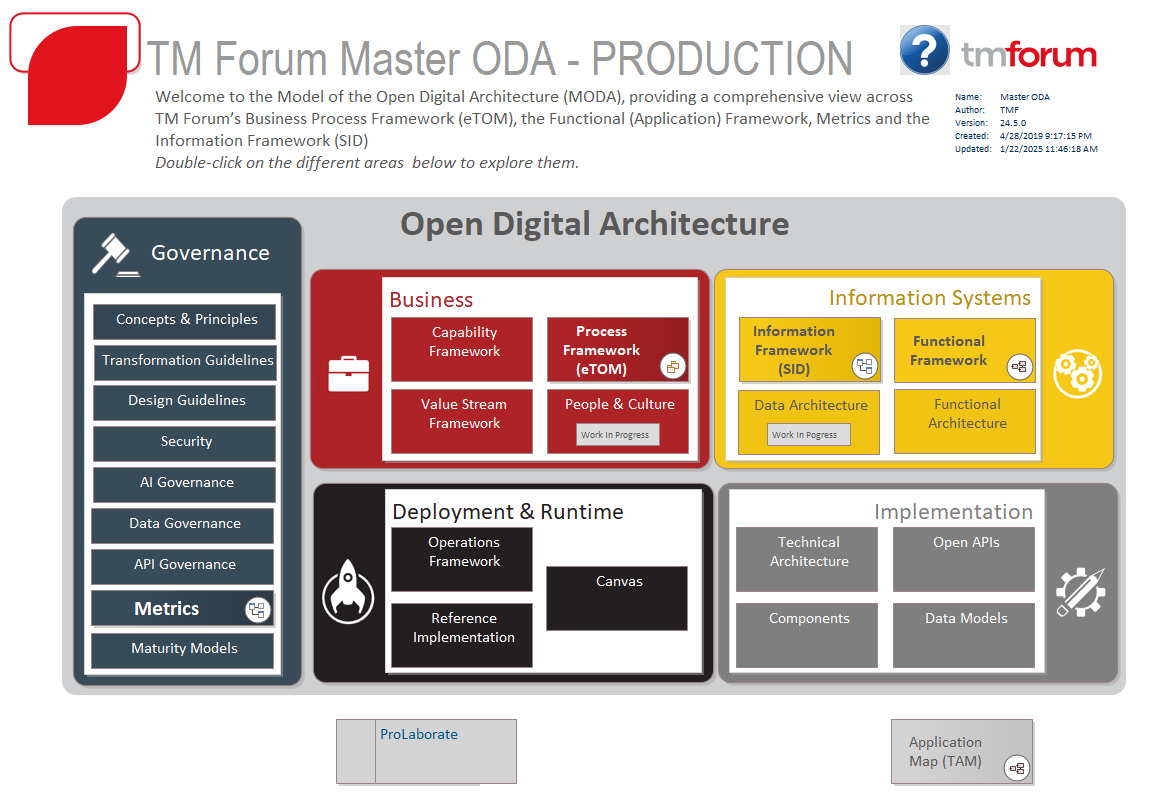Select Capability Framework box

click(x=462, y=349)
